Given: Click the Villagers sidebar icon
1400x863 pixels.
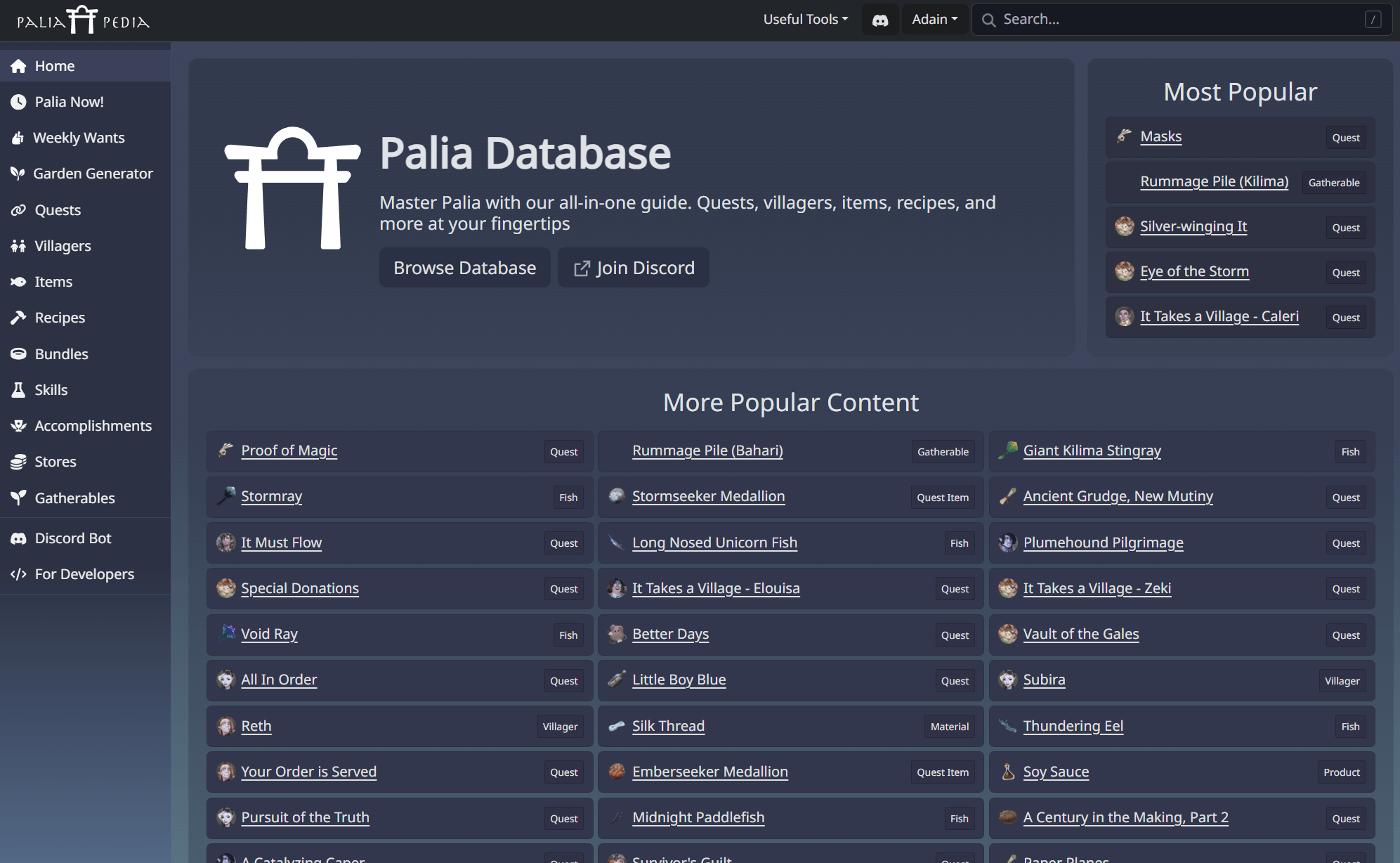Looking at the screenshot, I should [18, 245].
